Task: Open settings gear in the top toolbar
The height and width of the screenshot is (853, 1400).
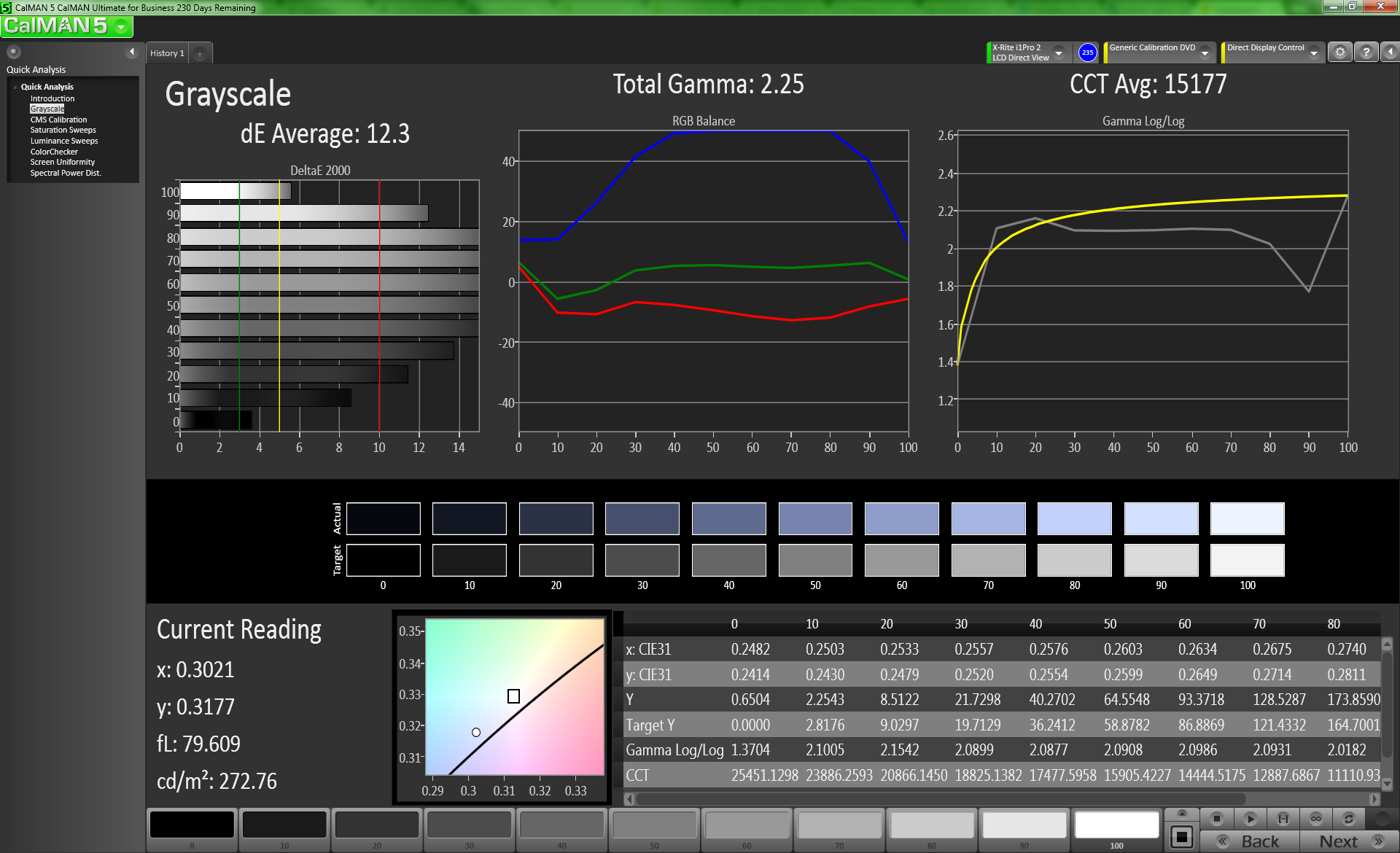Action: click(1339, 52)
